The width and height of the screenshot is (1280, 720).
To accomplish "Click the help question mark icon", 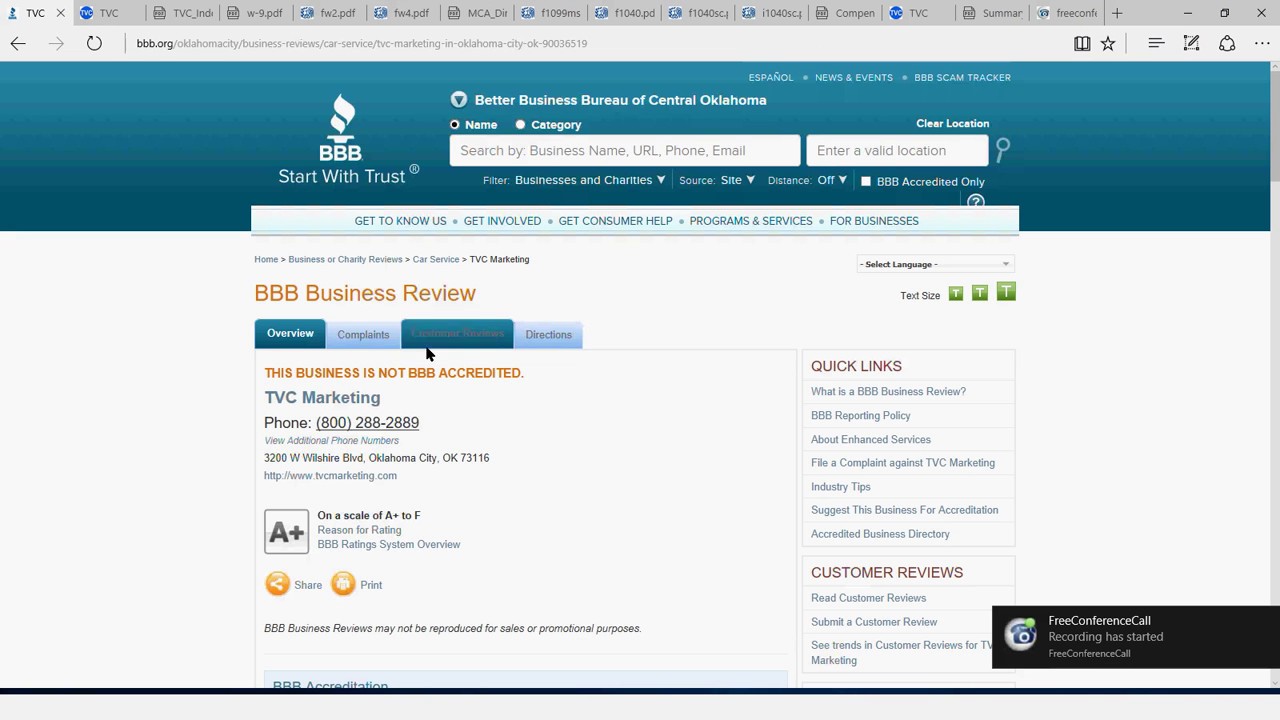I will pyautogui.click(x=976, y=202).
